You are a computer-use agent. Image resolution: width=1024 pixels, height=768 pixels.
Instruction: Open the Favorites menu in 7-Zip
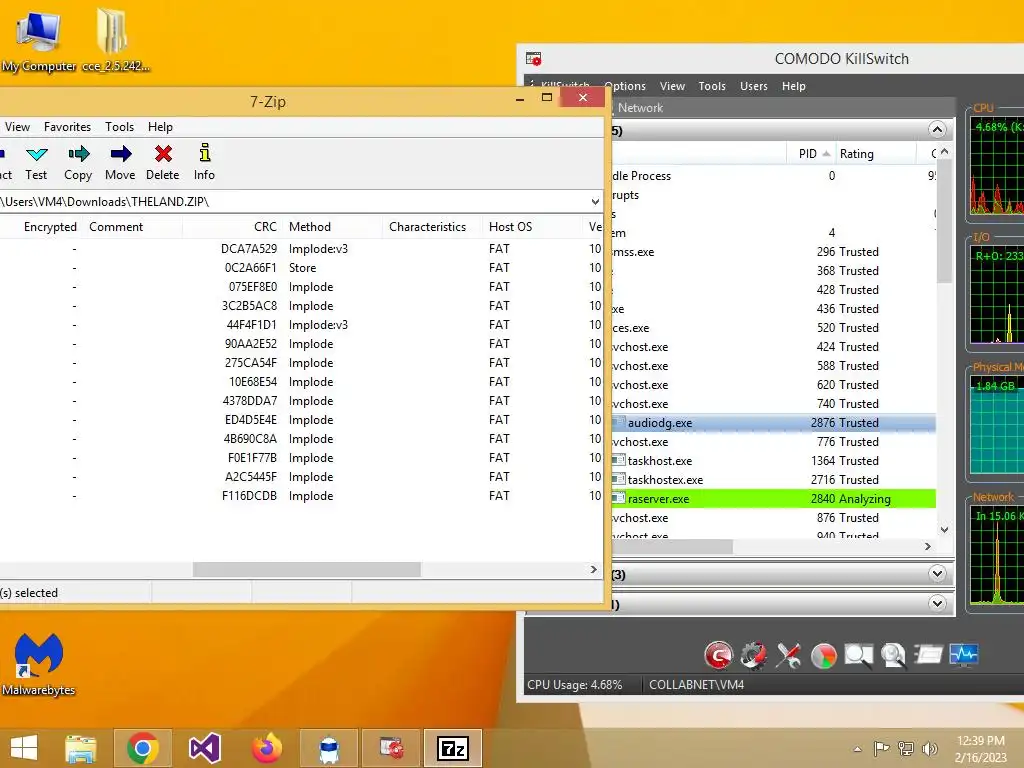click(67, 127)
